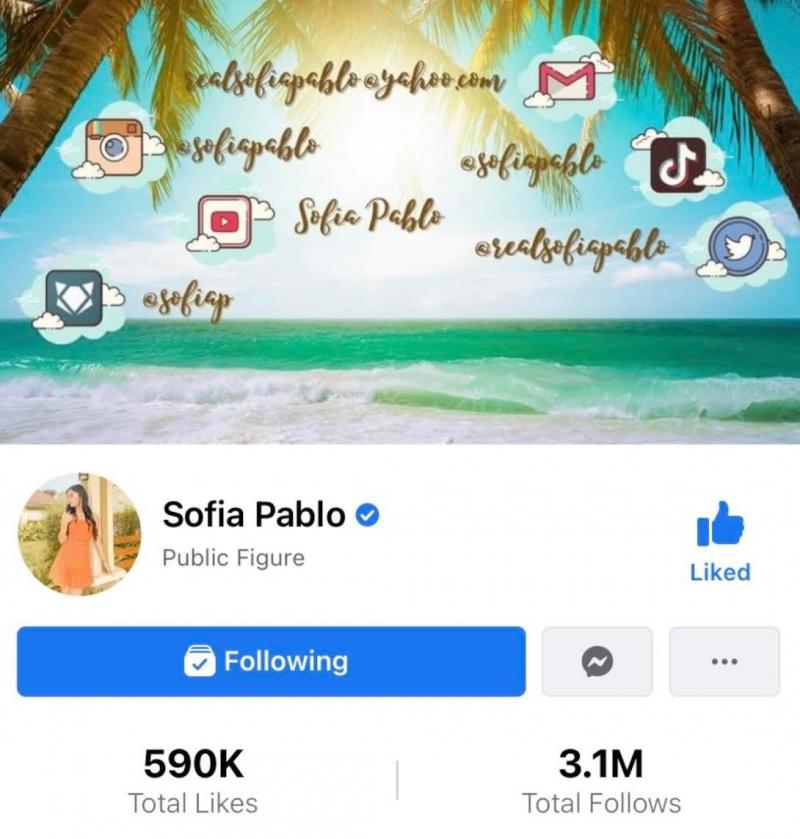Click the realsofiapablo@yahoo.com email text

[x=345, y=81]
